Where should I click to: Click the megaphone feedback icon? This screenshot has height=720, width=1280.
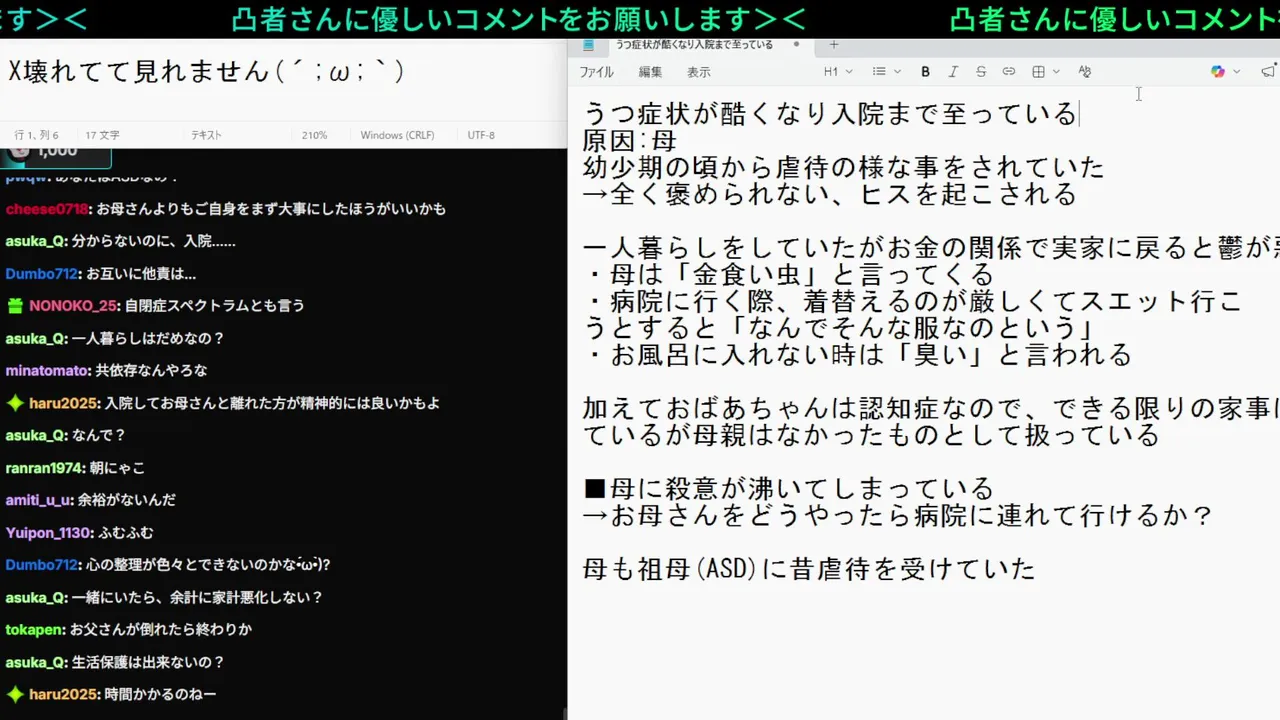pos(1269,72)
